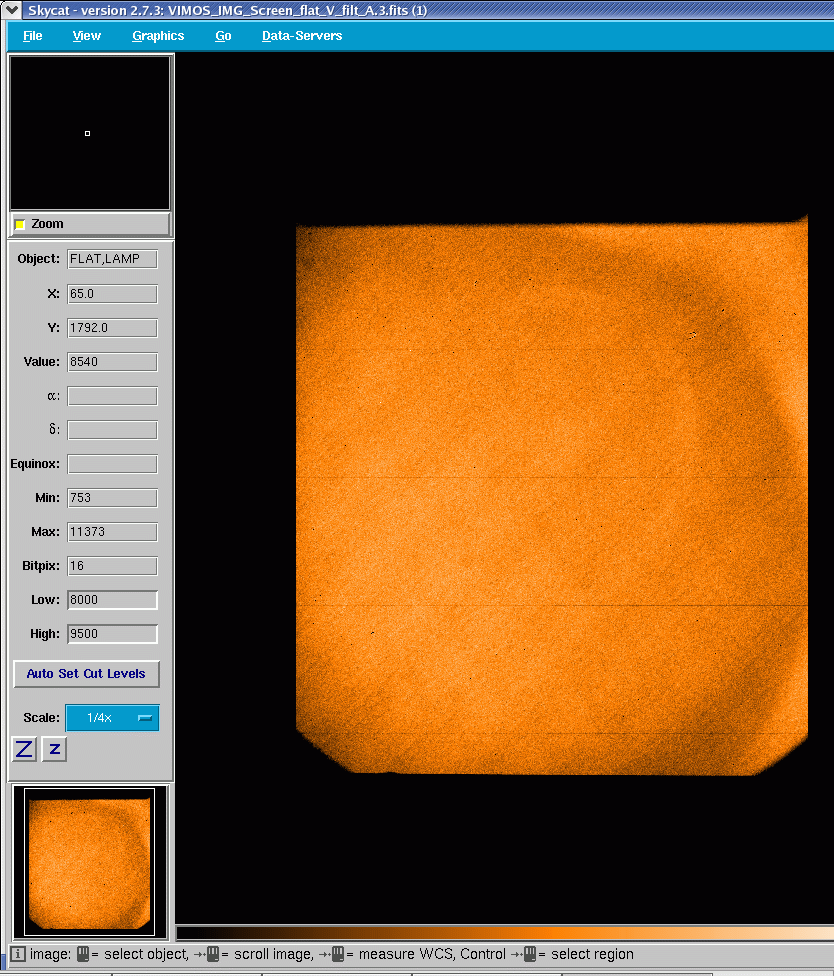Image resolution: width=834 pixels, height=976 pixels.
Task: Open the View menu
Action: point(87,36)
